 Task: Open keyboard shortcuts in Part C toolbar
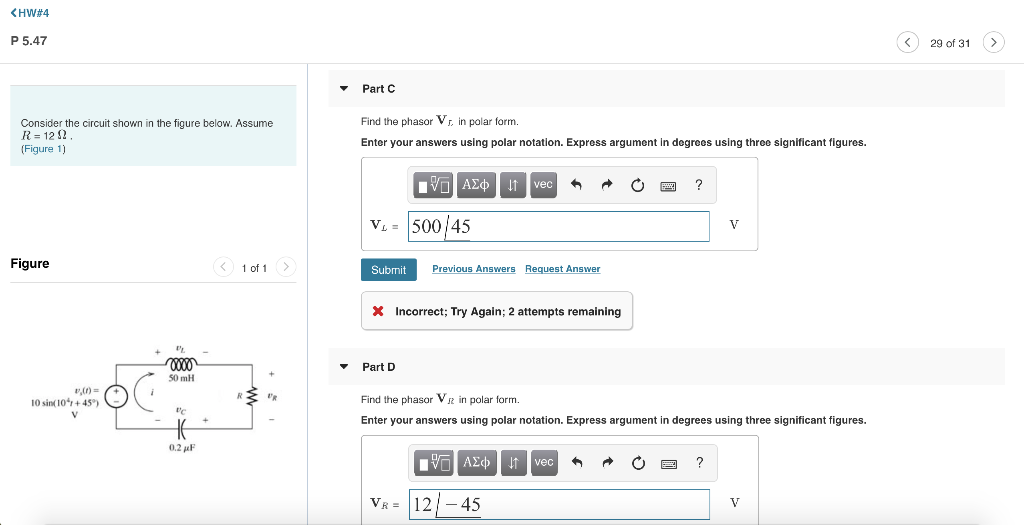point(668,186)
